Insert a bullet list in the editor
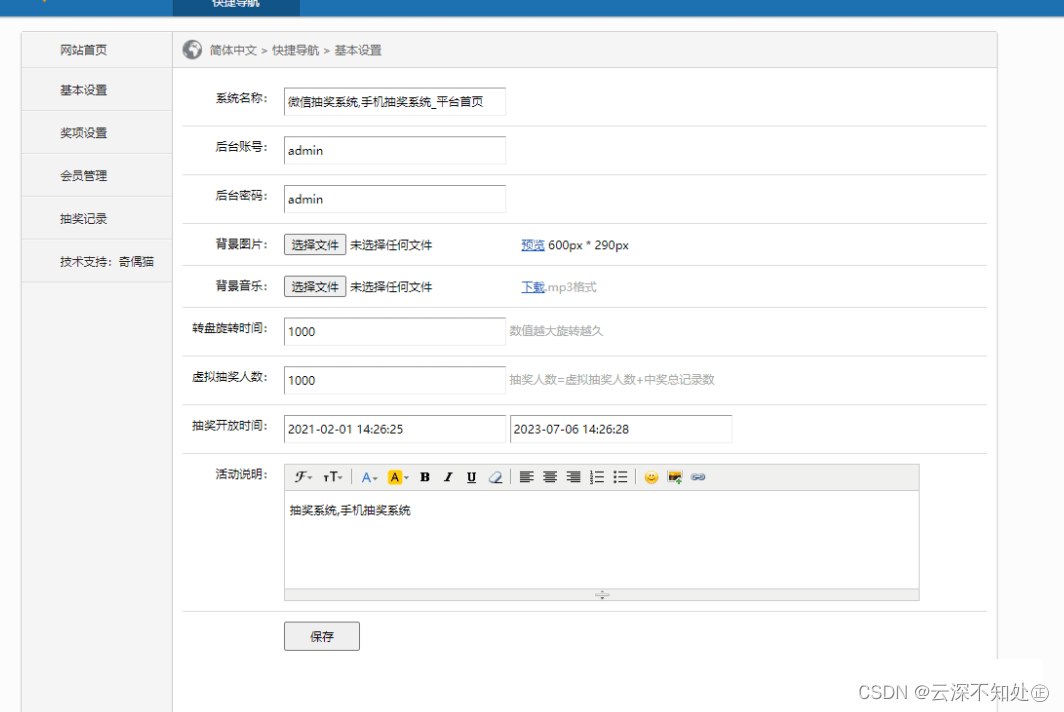Viewport: 1064px width, 712px height. click(x=620, y=477)
